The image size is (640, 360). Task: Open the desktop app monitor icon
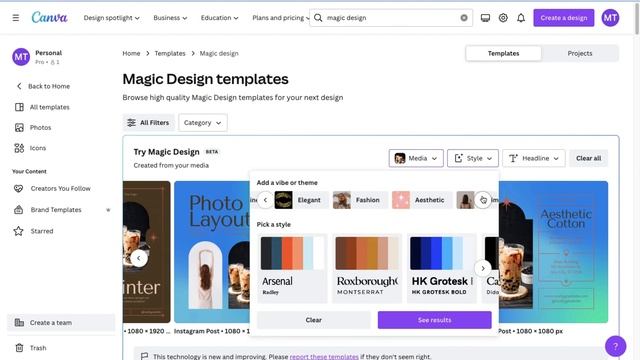click(x=485, y=18)
